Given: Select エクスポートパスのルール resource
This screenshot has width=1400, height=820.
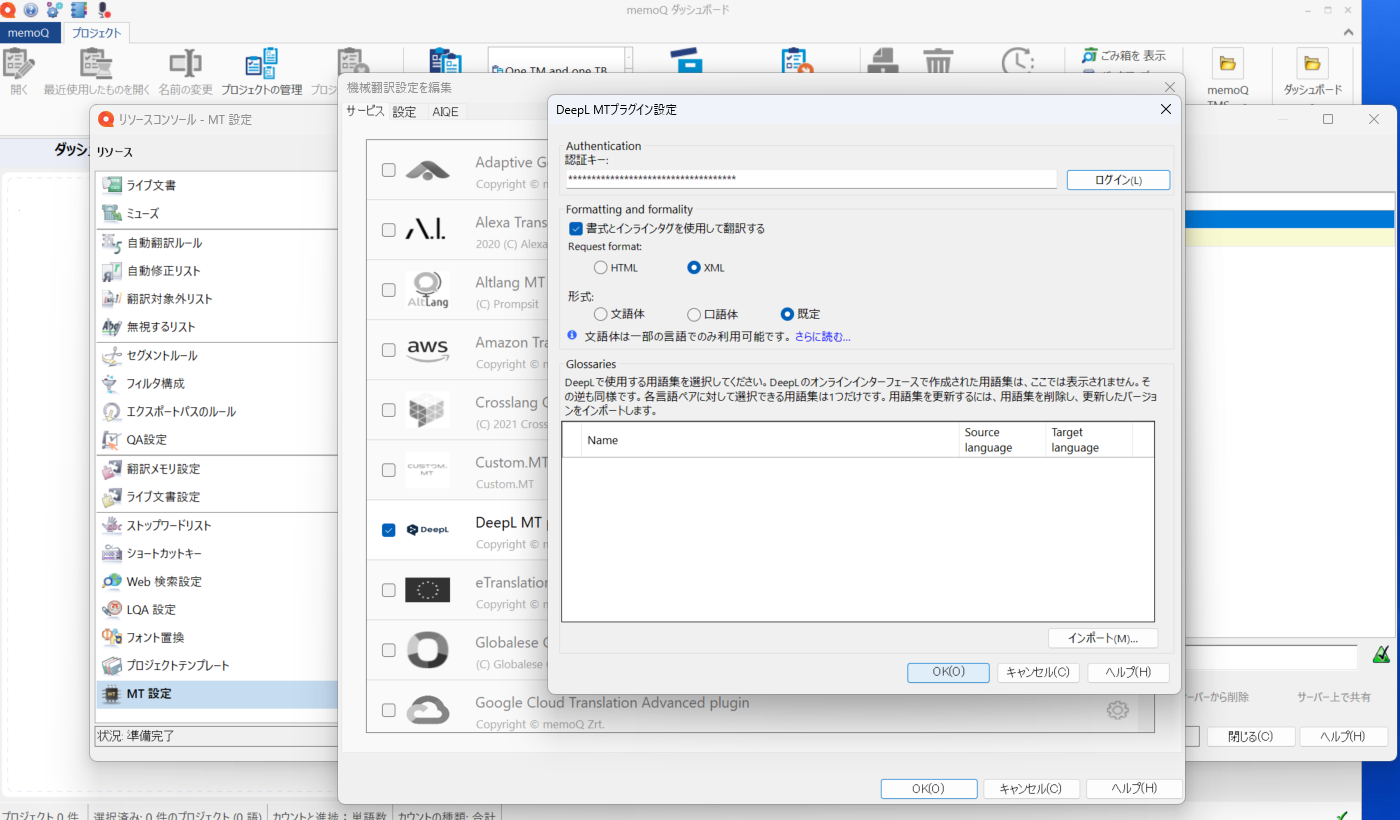Looking at the screenshot, I should click(x=217, y=412).
